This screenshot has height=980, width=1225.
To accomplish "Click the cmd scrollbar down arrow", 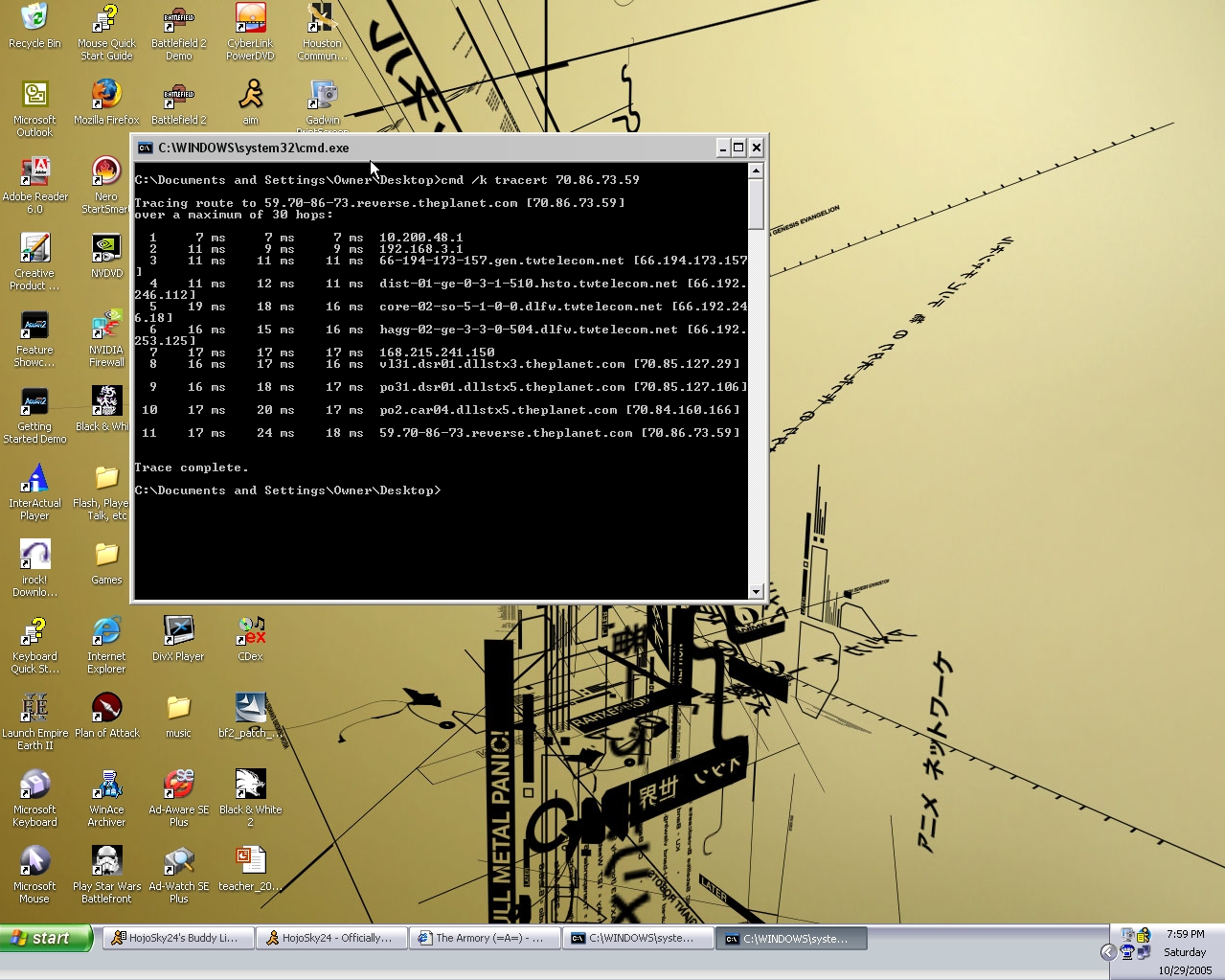I will pos(756,592).
